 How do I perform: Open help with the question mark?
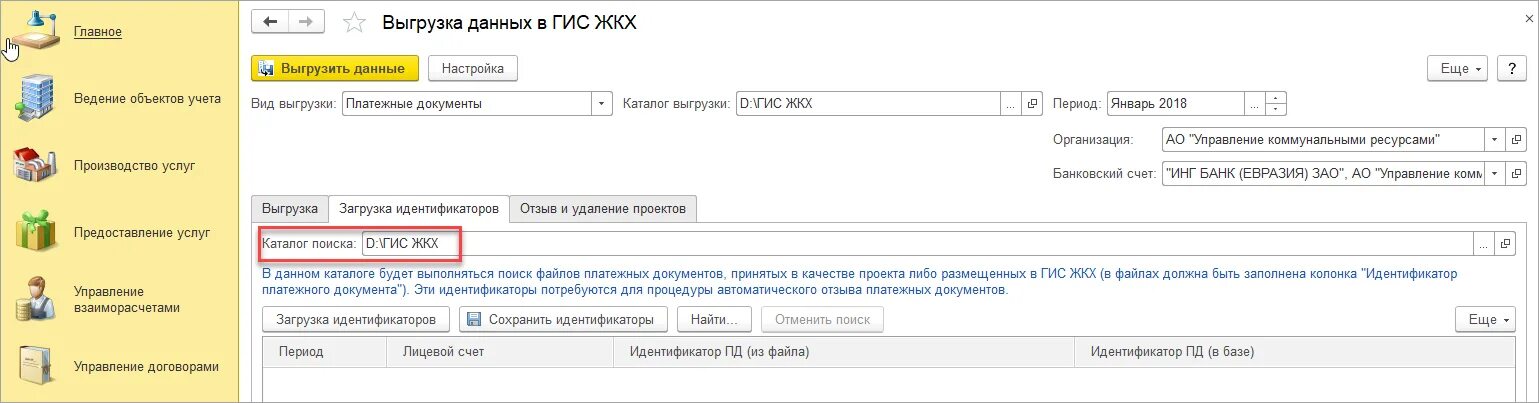pyautogui.click(x=1511, y=69)
